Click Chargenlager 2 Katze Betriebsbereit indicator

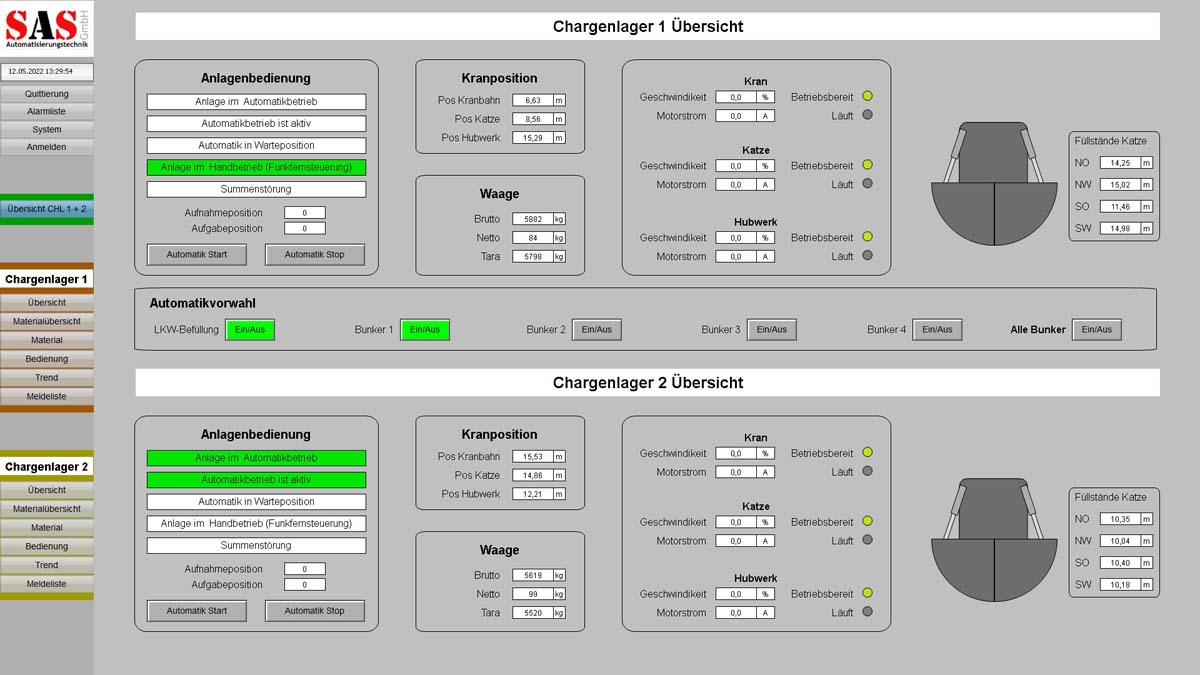pos(867,522)
